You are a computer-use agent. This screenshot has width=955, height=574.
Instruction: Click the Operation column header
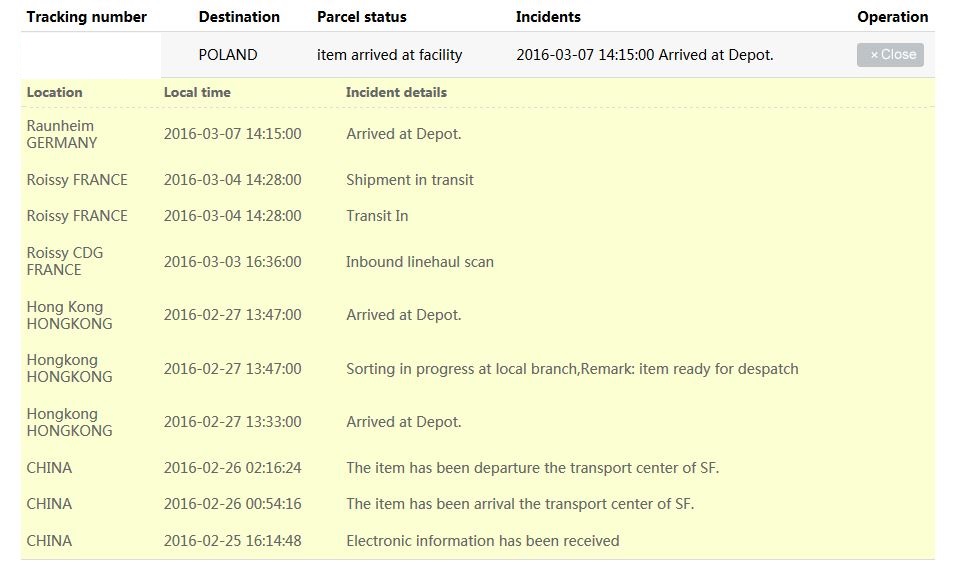[892, 17]
